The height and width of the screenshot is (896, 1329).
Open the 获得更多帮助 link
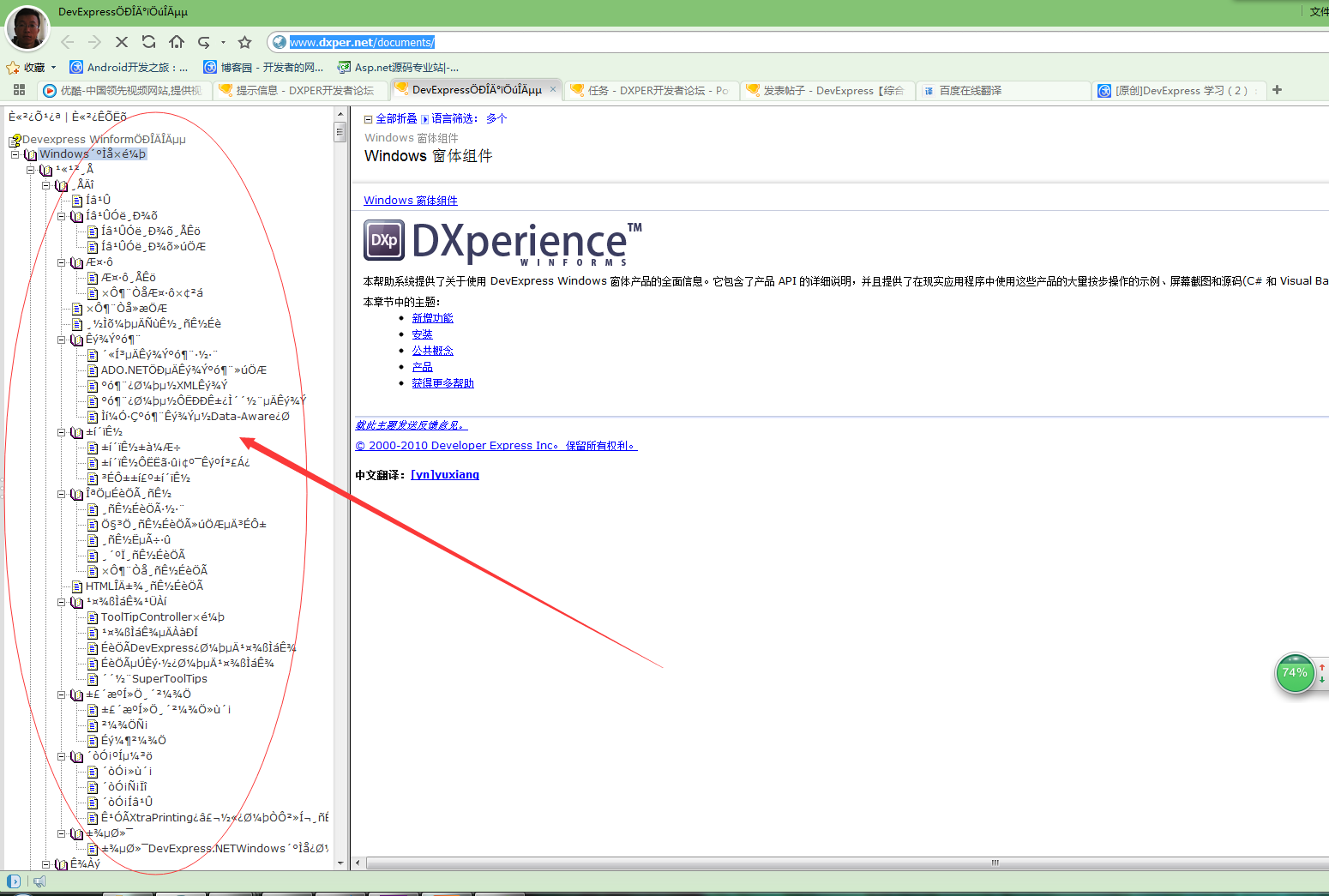(442, 383)
